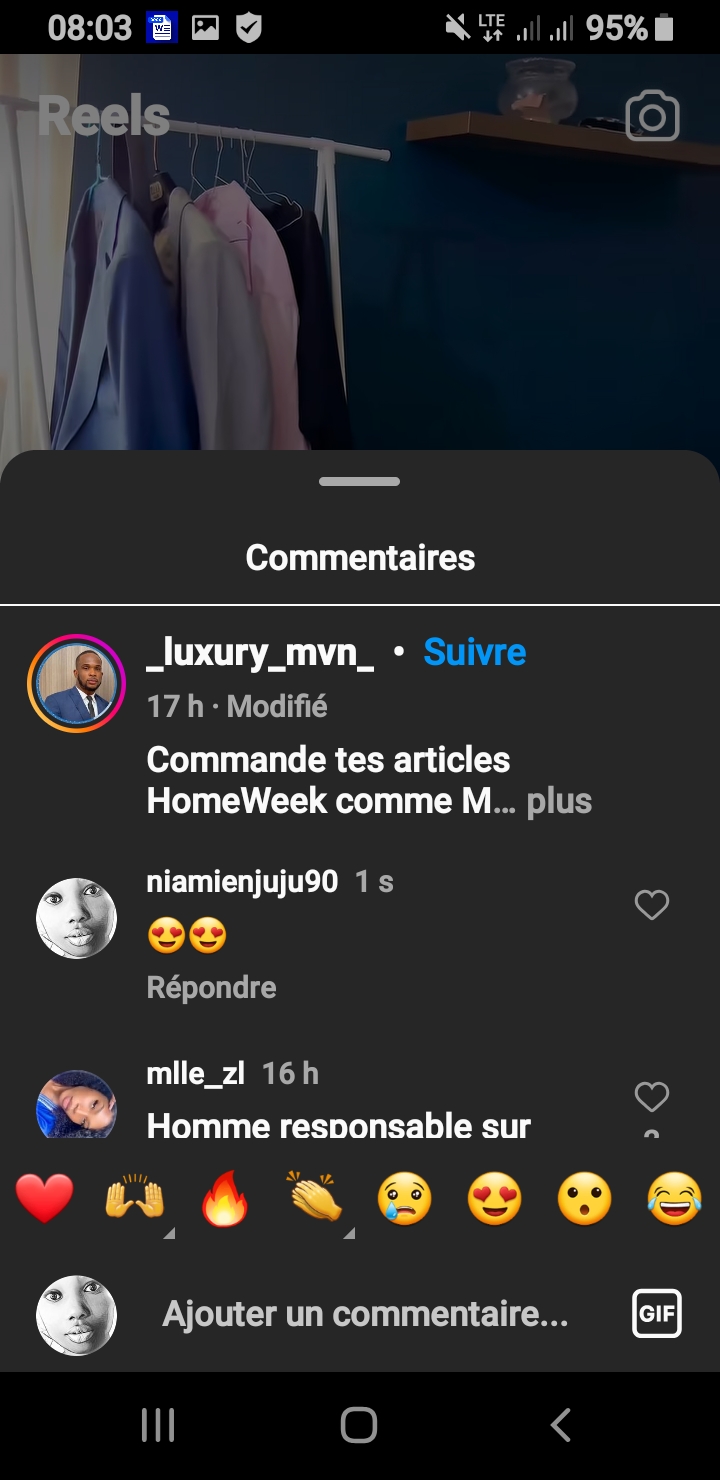Open the GIF picker
This screenshot has width=720, height=1480.
657,1314
